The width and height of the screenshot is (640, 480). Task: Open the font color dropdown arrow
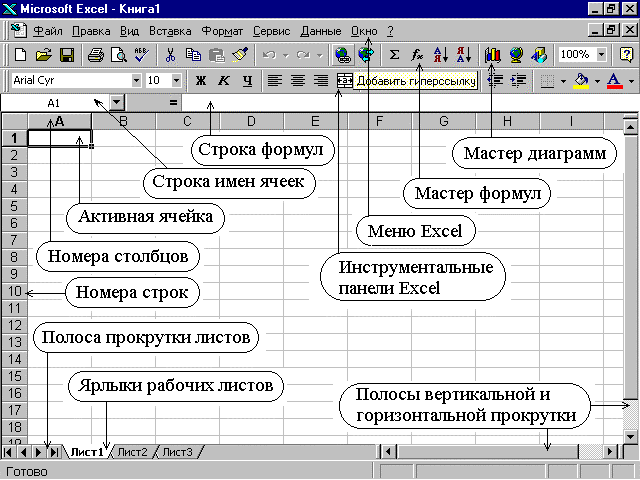(631, 81)
